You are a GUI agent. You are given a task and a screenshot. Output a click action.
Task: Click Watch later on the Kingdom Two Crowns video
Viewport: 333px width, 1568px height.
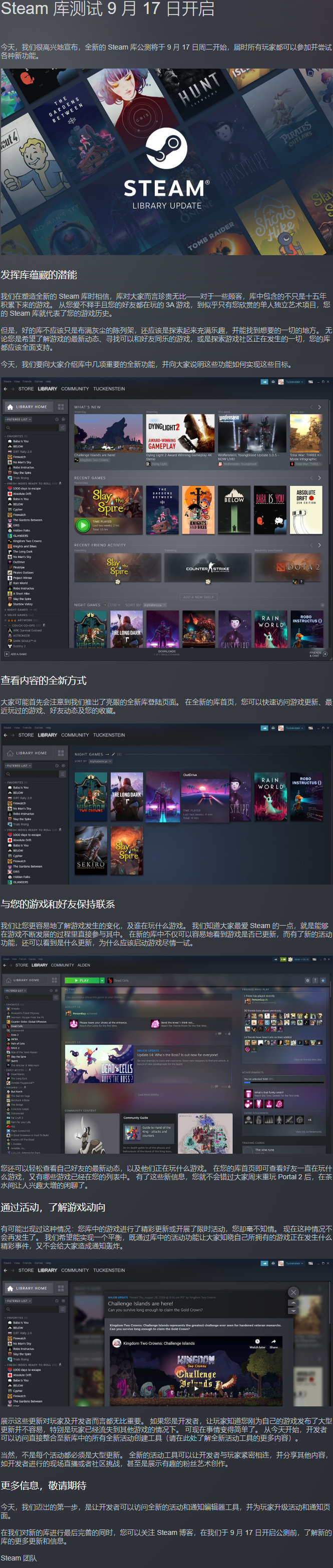tap(257, 1343)
